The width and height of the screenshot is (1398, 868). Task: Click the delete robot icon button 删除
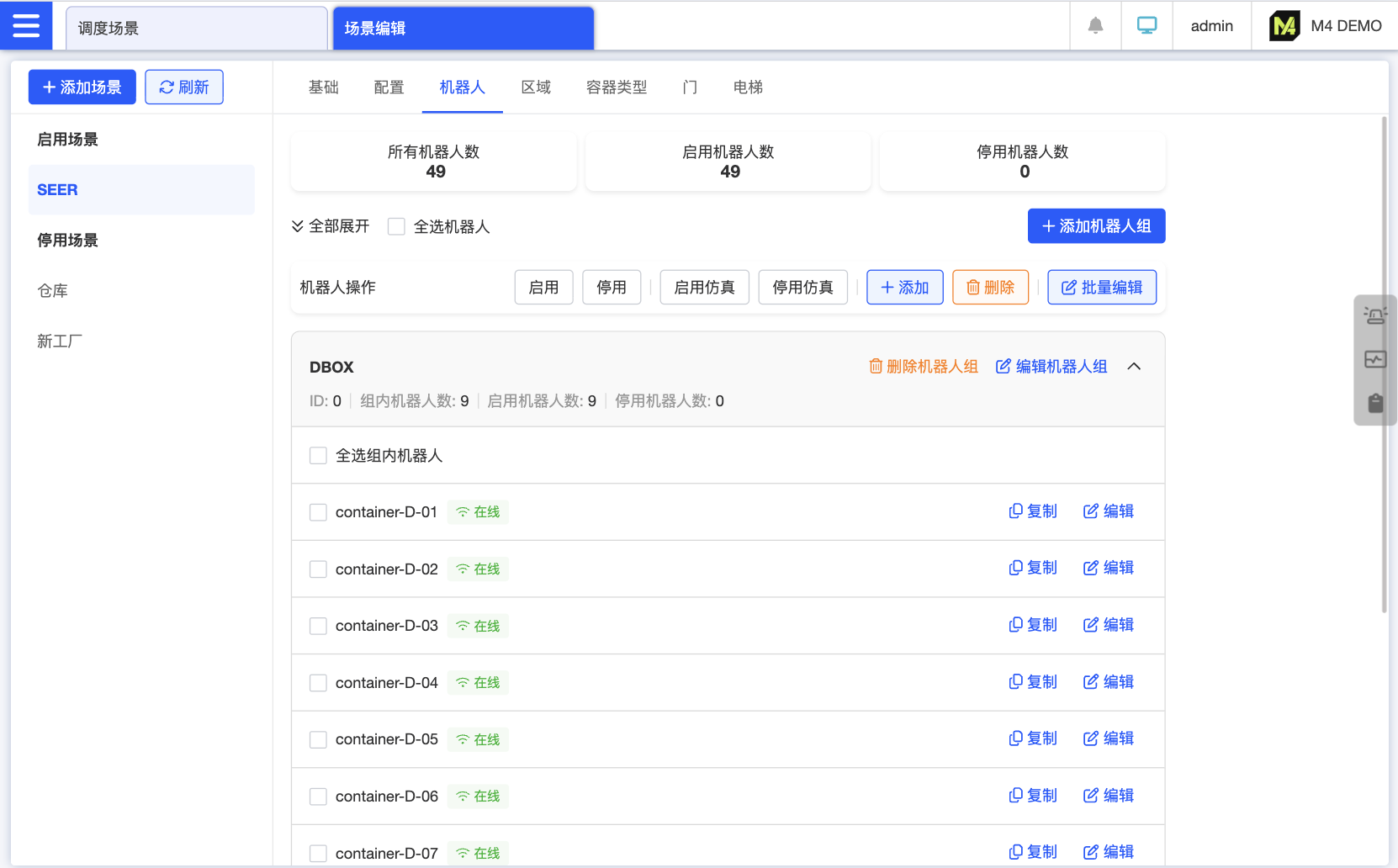point(990,287)
